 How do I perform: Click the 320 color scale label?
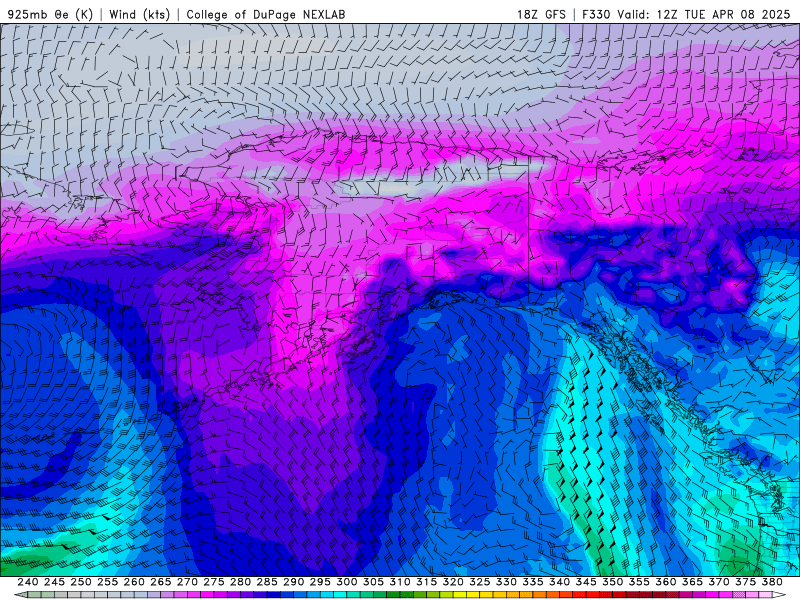(x=453, y=582)
